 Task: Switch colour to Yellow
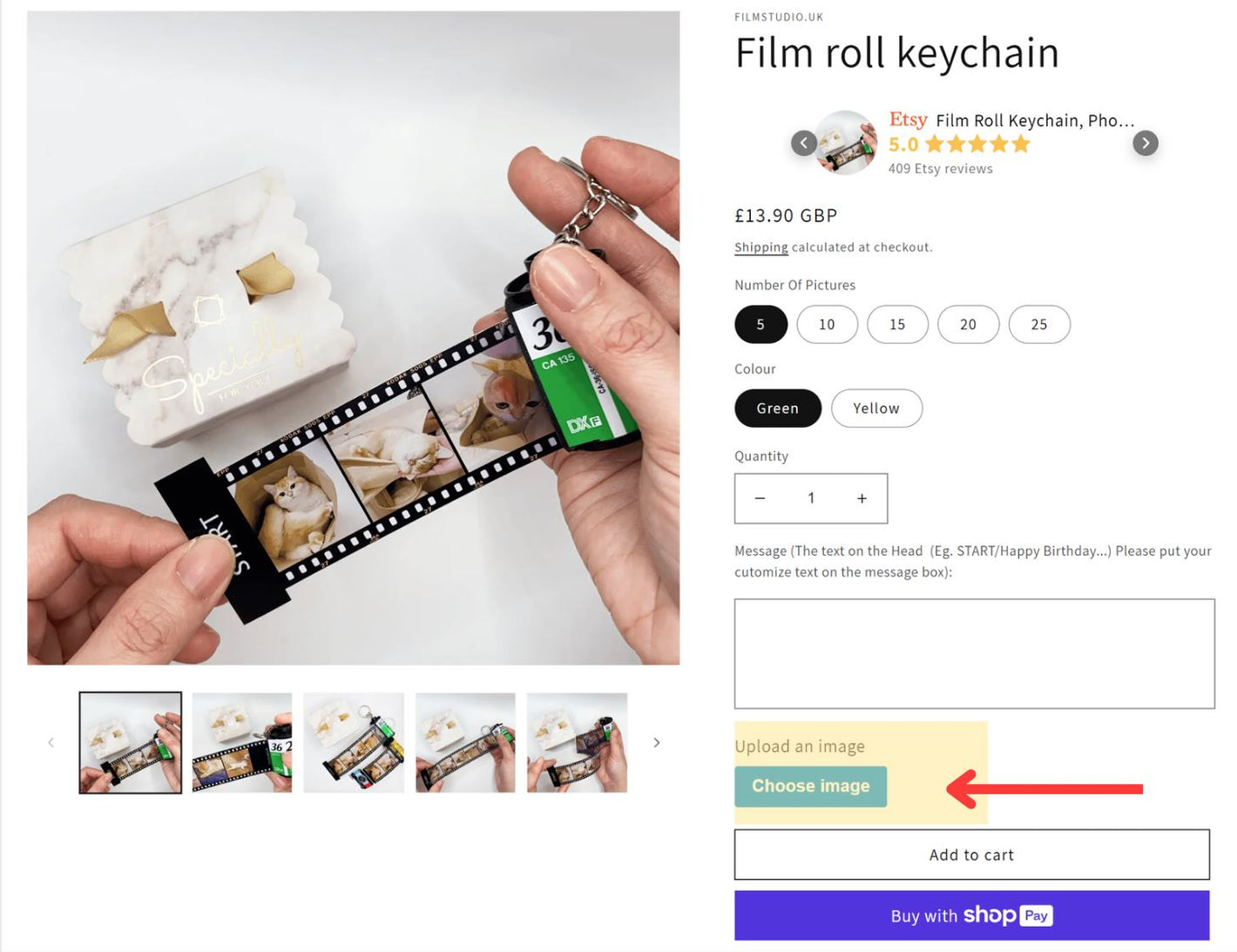[x=875, y=408]
